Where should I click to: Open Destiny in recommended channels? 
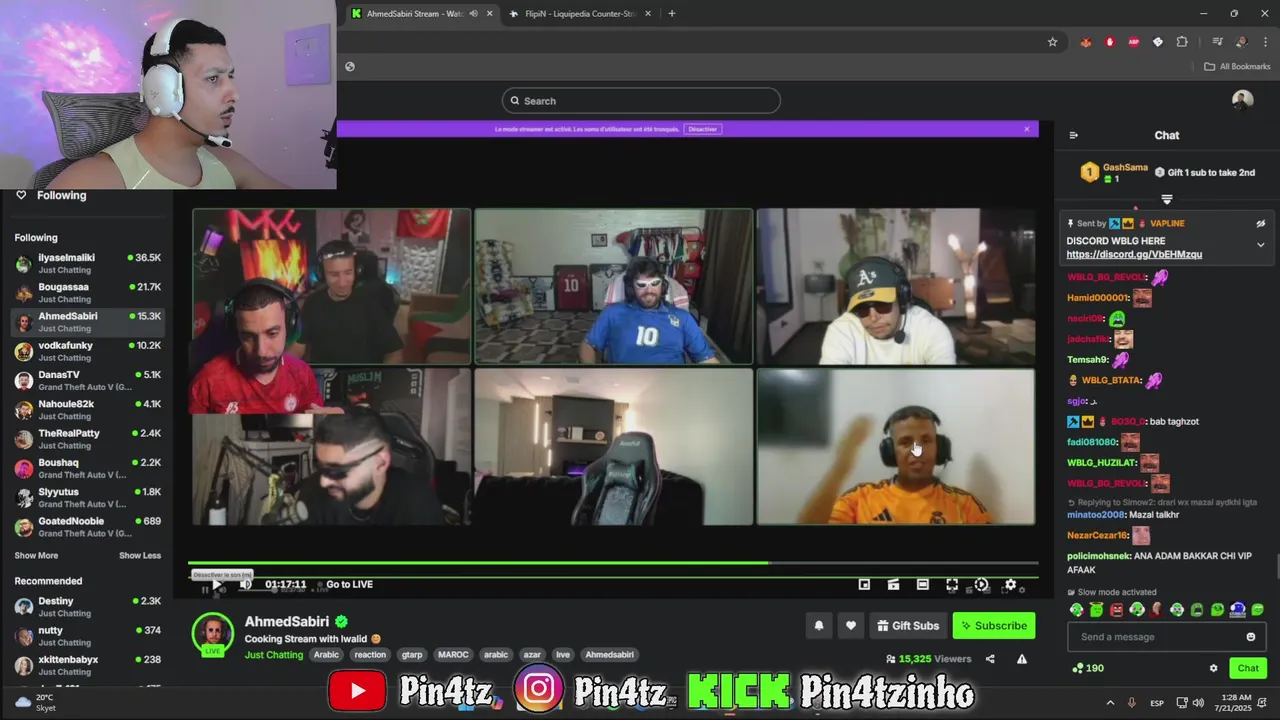(87, 606)
